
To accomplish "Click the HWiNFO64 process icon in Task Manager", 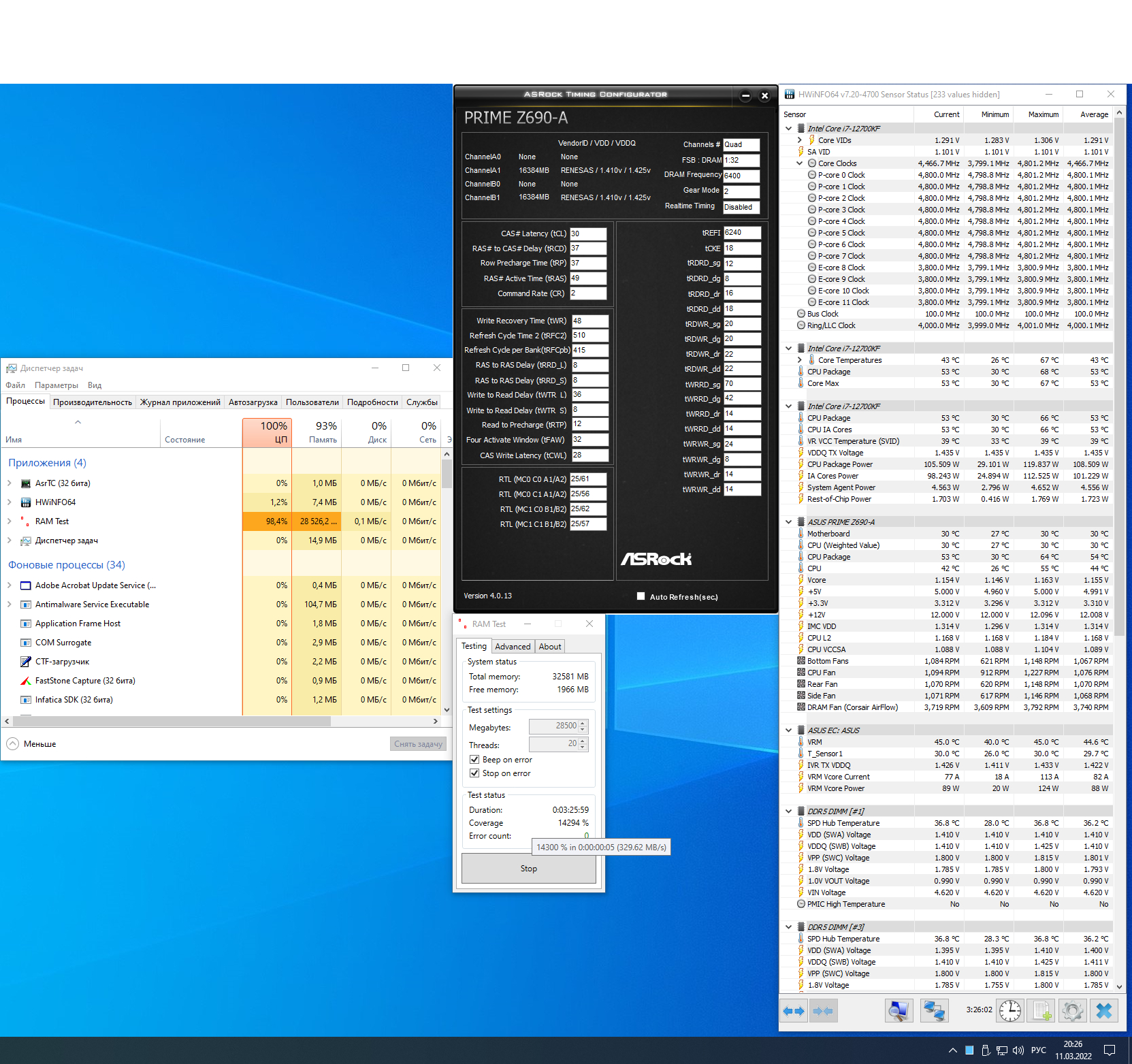I will [26, 502].
